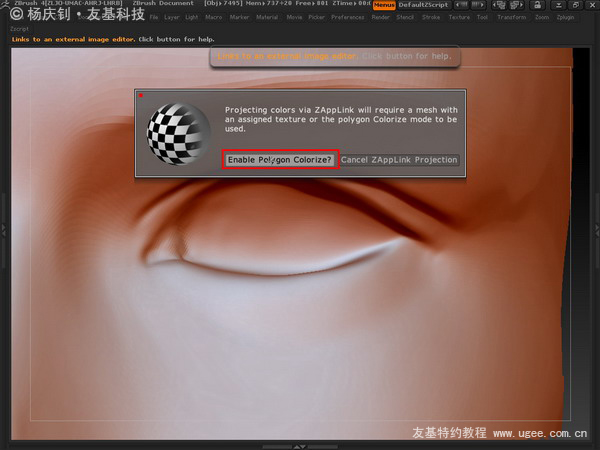Load previous interface colors arrow icon
Image resolution: width=600 pixels, height=450 pixels.
point(462,5)
